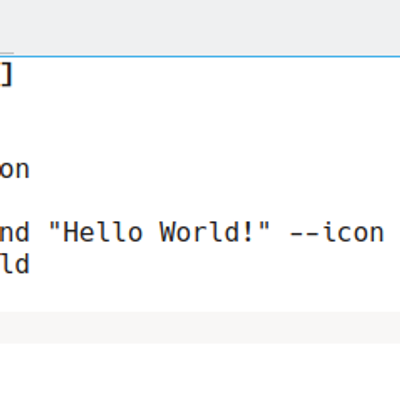Click the "on" text fragment
Screen dimensions: 400x400
point(15,169)
